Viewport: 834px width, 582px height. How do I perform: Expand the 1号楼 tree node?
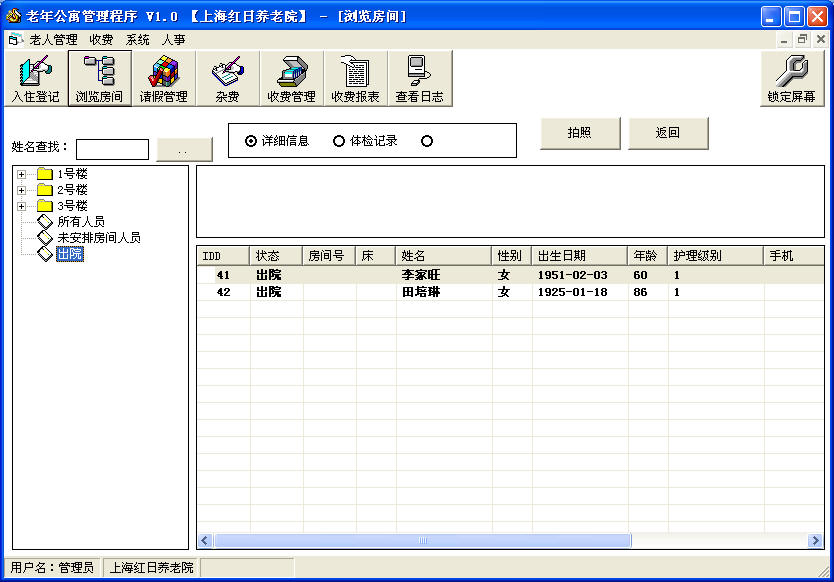pyautogui.click(x=21, y=174)
